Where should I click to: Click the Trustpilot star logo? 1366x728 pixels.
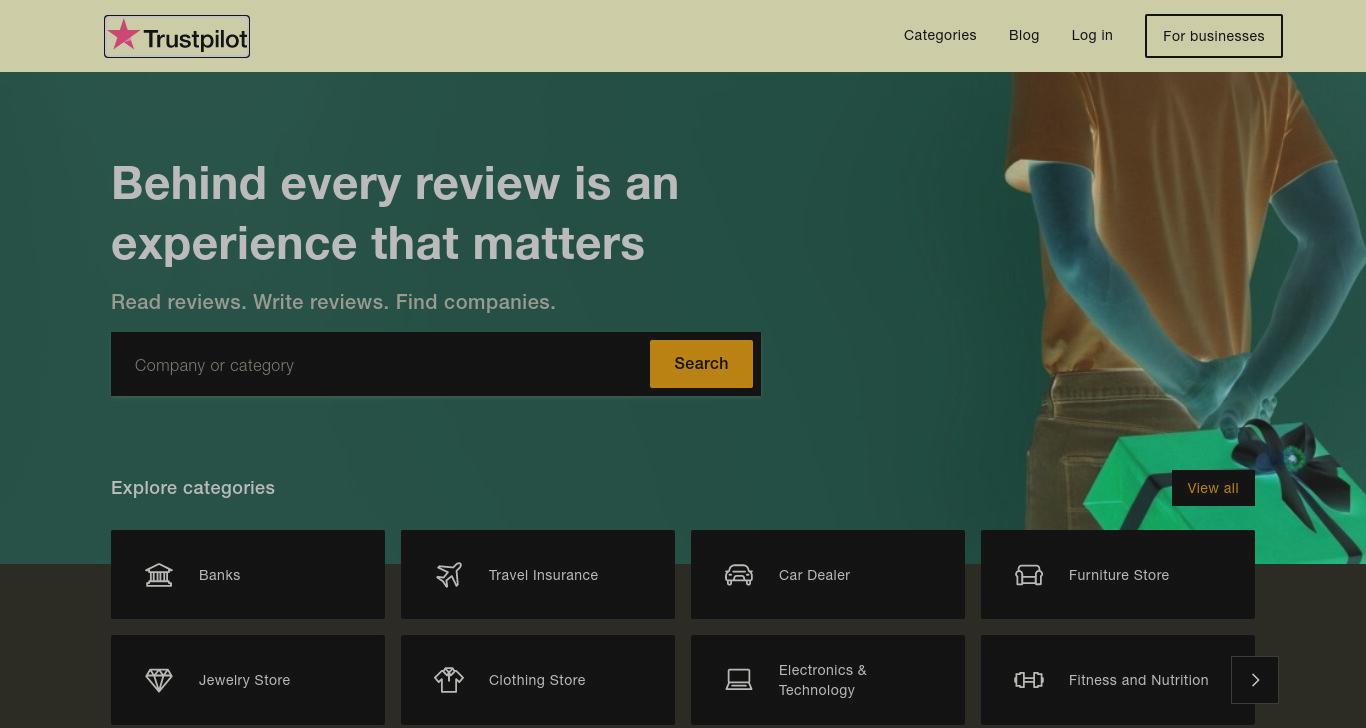click(x=177, y=36)
